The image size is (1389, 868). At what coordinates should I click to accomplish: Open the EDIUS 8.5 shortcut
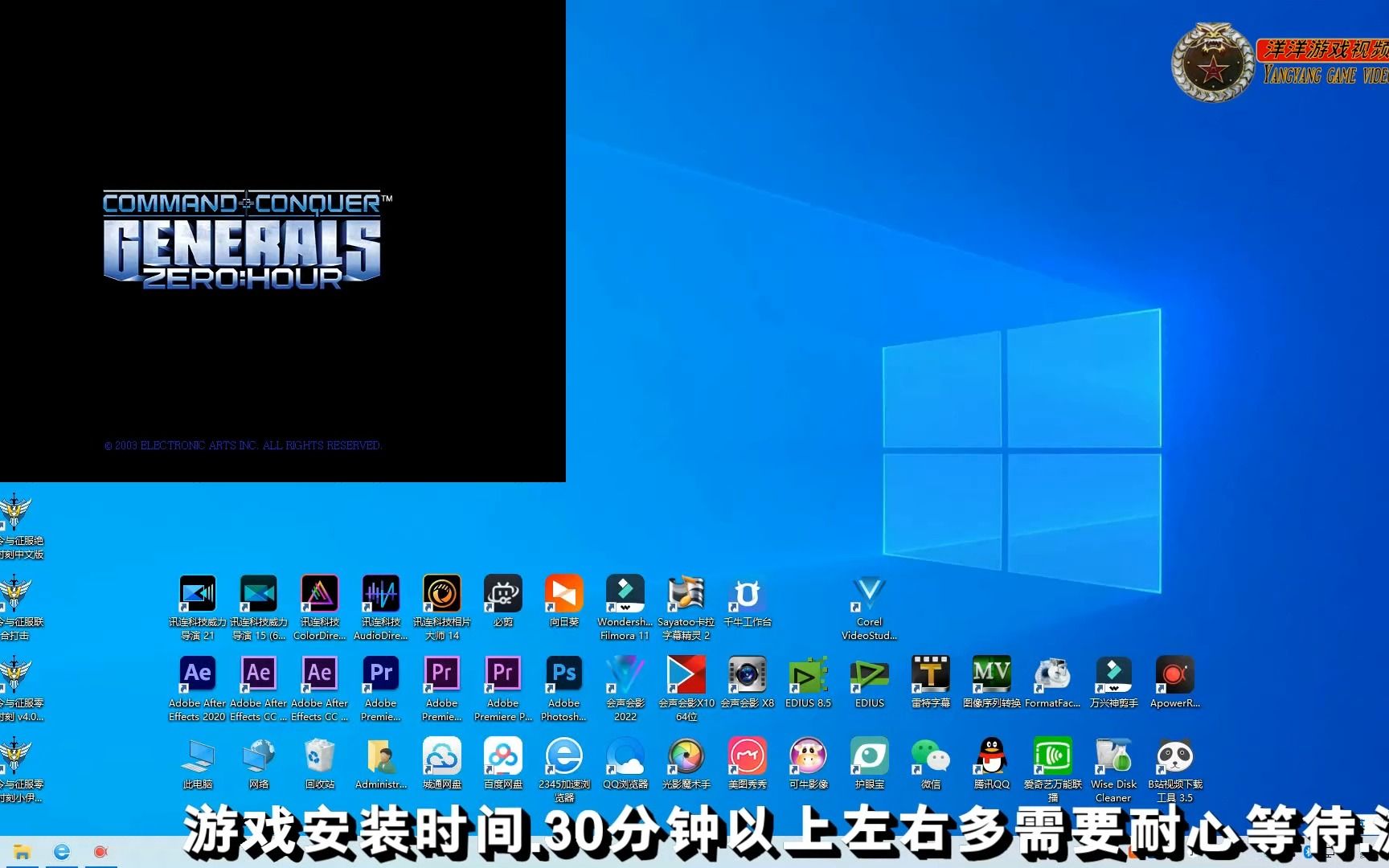809,682
